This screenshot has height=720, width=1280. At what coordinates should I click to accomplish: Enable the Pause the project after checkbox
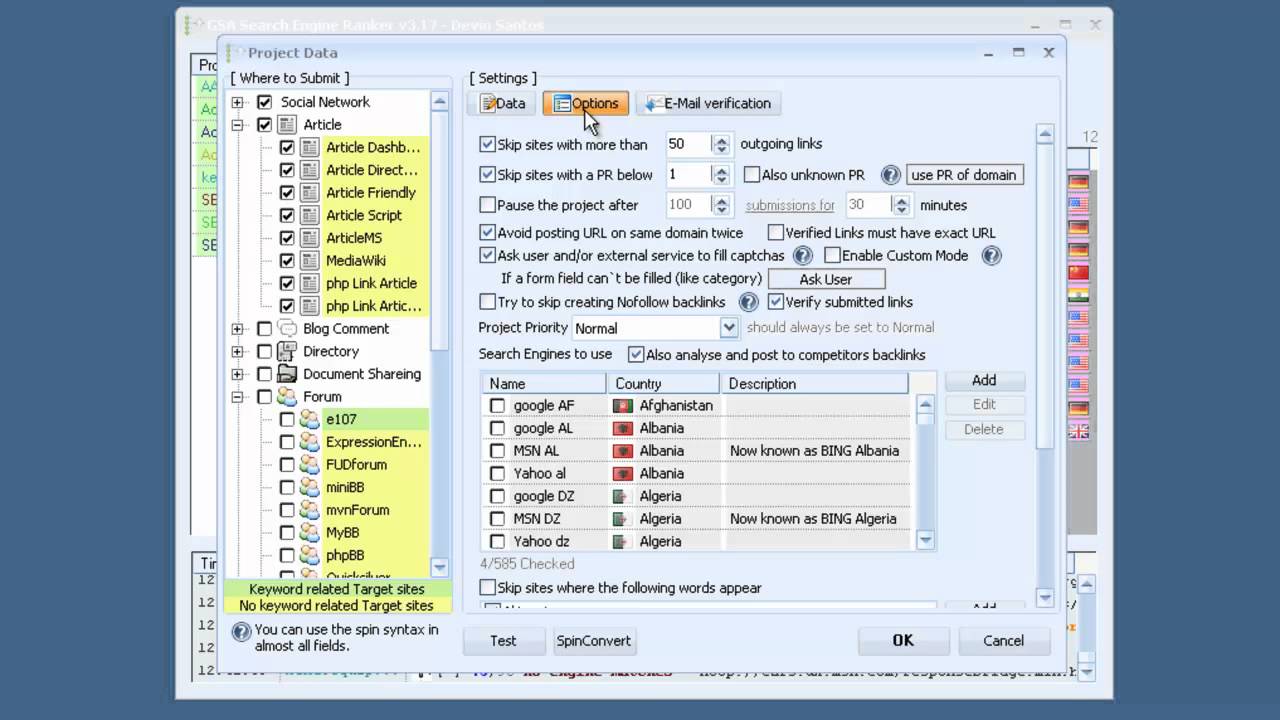tap(488, 205)
